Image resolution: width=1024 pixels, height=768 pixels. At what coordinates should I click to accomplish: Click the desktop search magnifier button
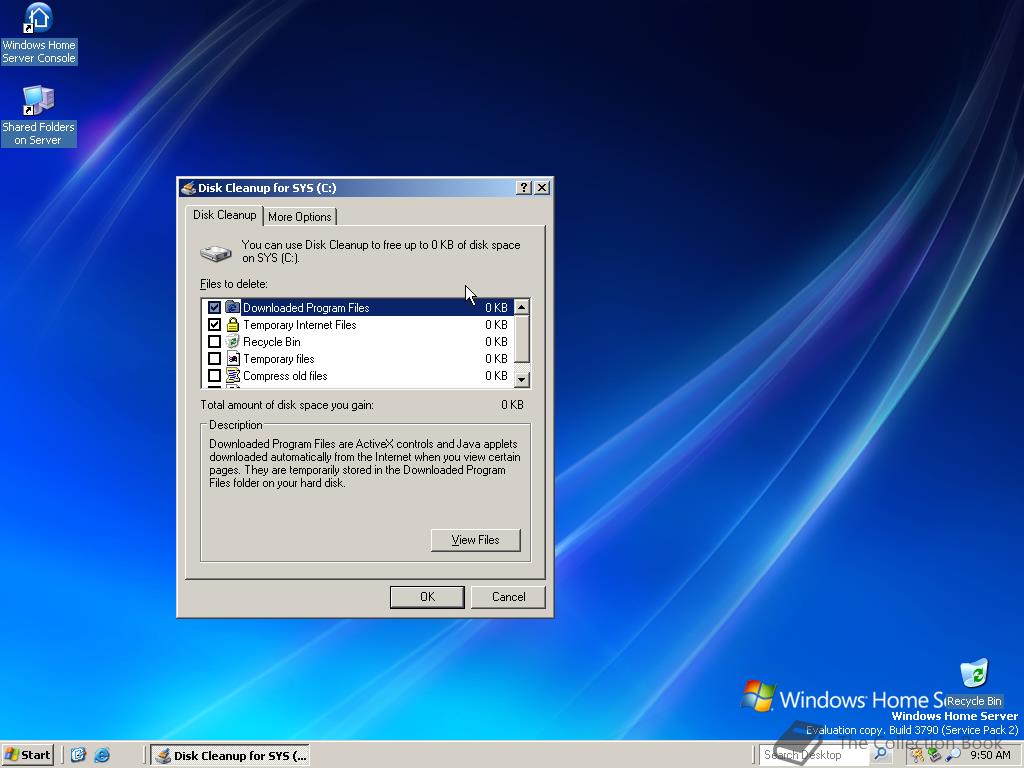point(880,754)
